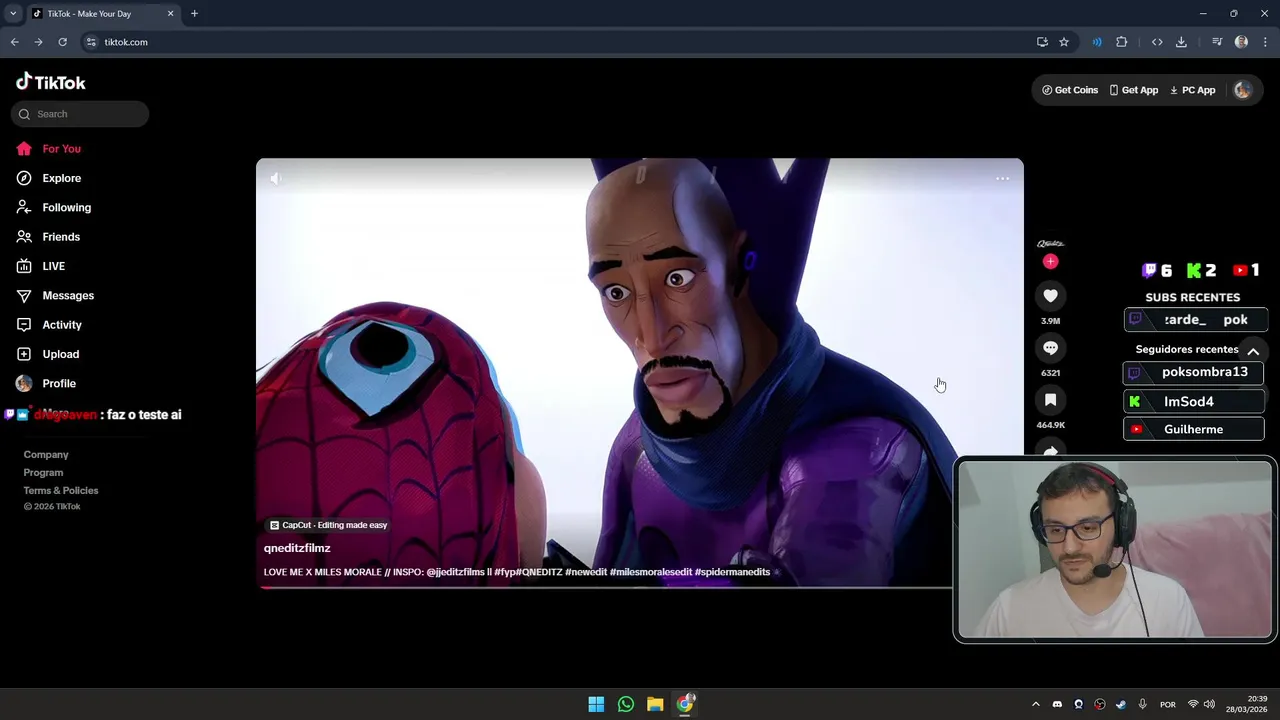Open the tab search dropdown arrow

(13, 14)
